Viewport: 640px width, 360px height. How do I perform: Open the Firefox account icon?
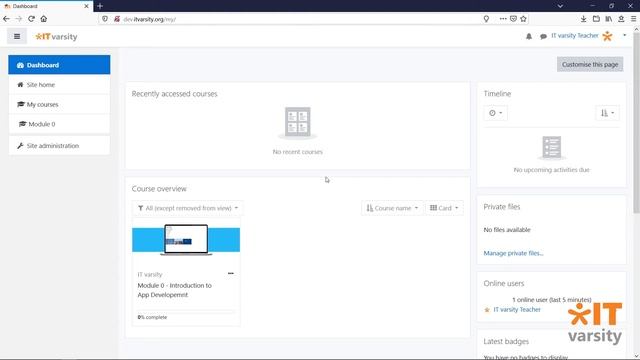621,19
